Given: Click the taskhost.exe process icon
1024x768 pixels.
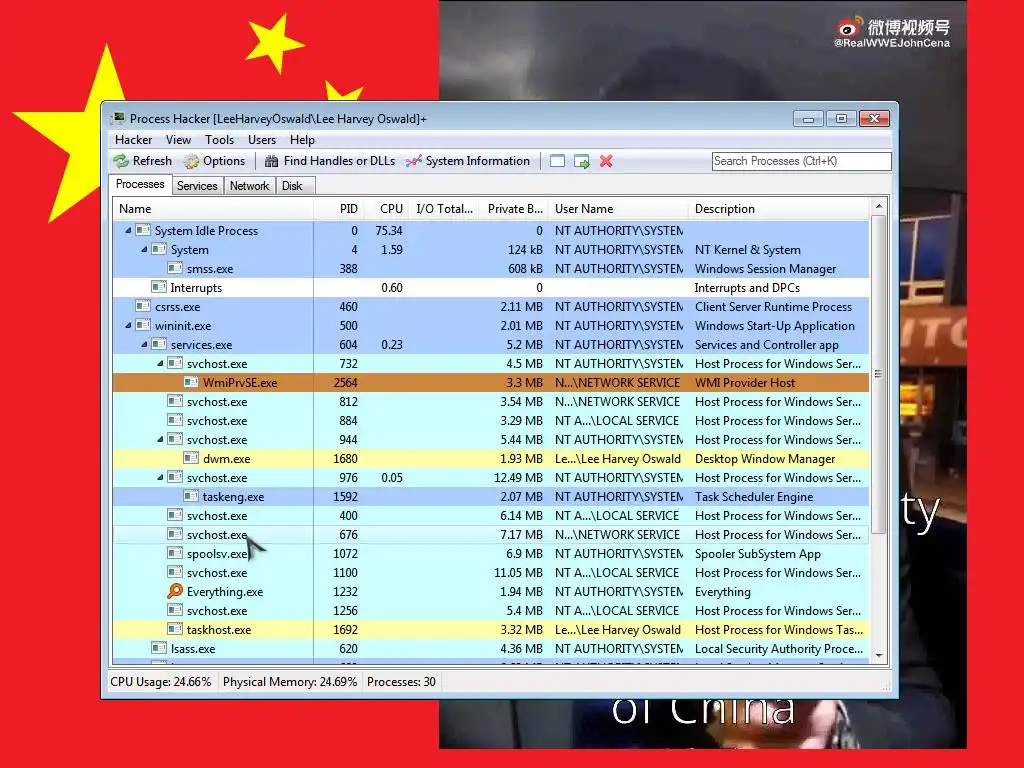Looking at the screenshot, I should point(175,629).
